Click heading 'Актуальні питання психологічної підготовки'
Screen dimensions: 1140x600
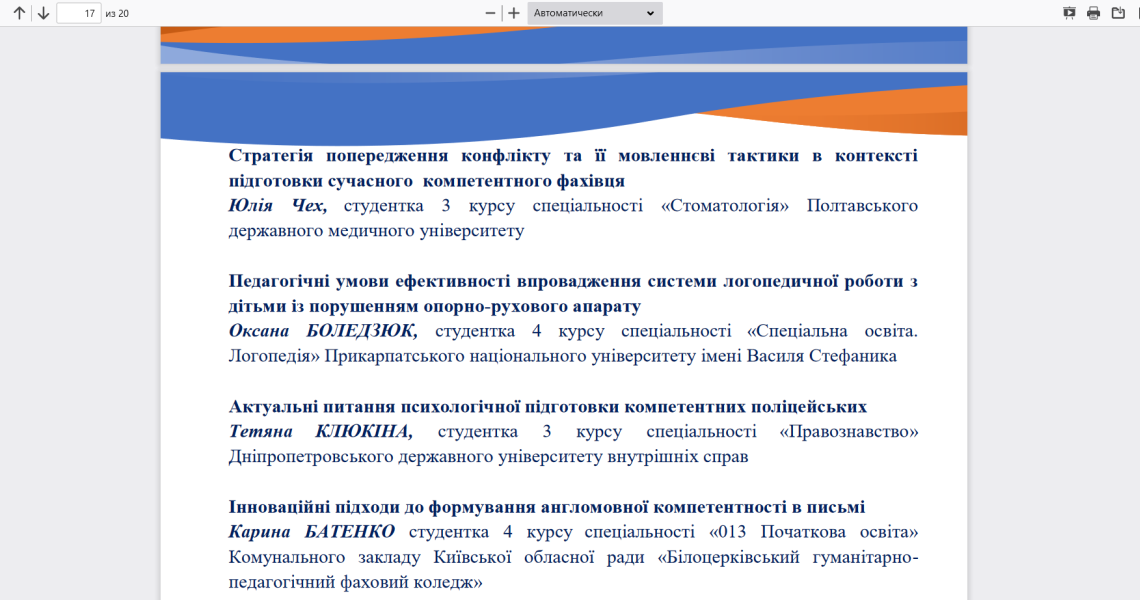[x=425, y=407]
